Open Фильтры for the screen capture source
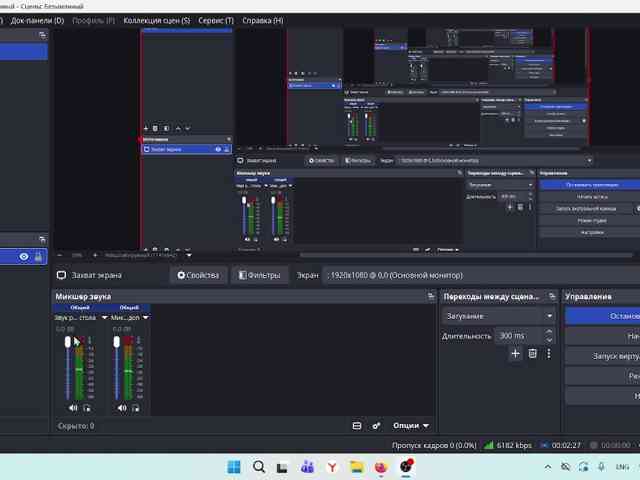The image size is (640, 480). point(260,276)
